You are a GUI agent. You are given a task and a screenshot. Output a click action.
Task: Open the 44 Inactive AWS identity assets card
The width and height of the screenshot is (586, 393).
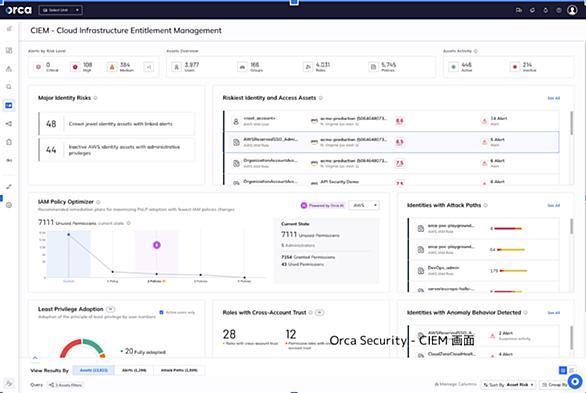click(x=116, y=150)
